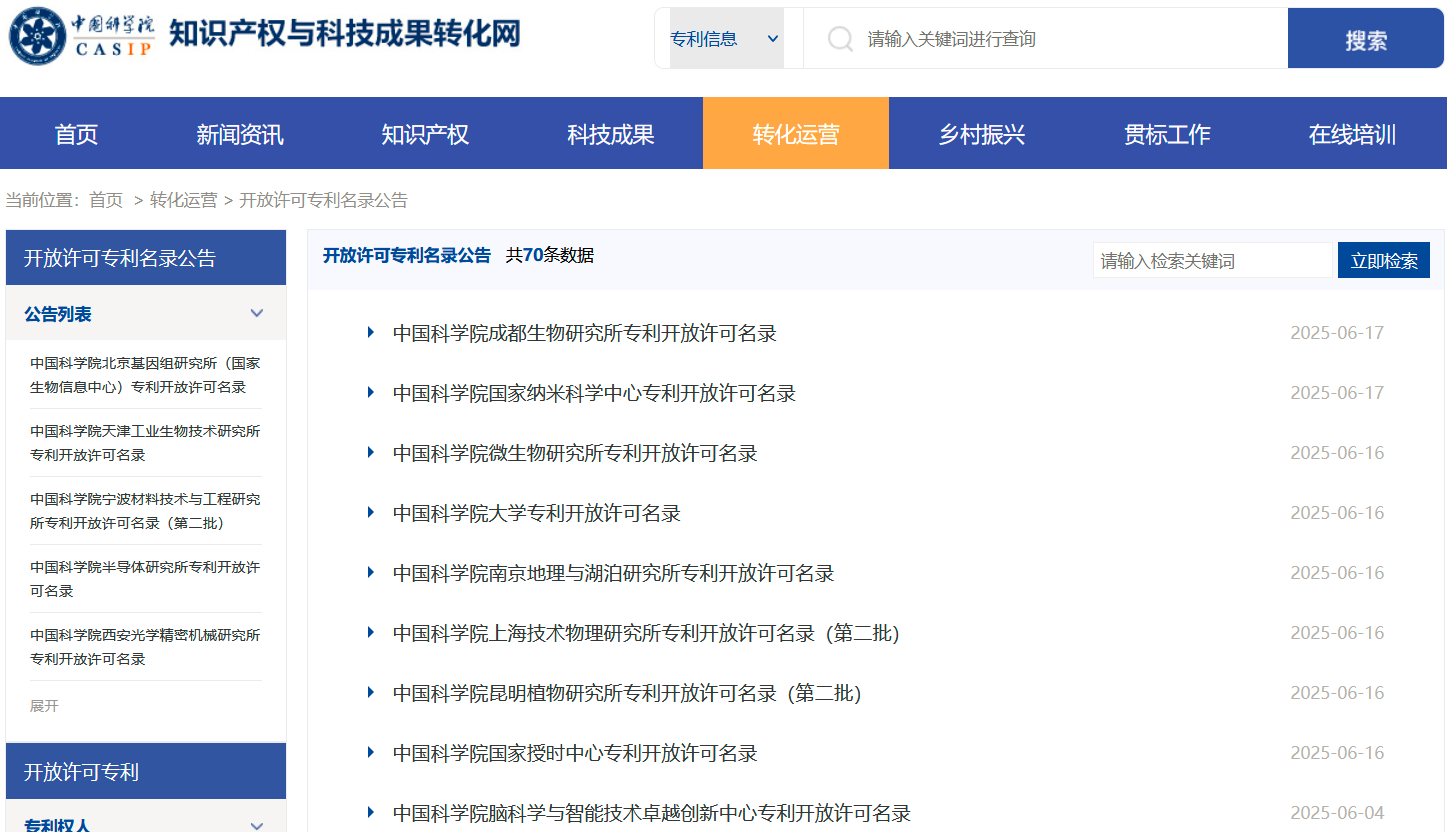Open the 在线培训 navigation tab
Screen dimensions: 1447x832
pyautogui.click(x=1352, y=134)
